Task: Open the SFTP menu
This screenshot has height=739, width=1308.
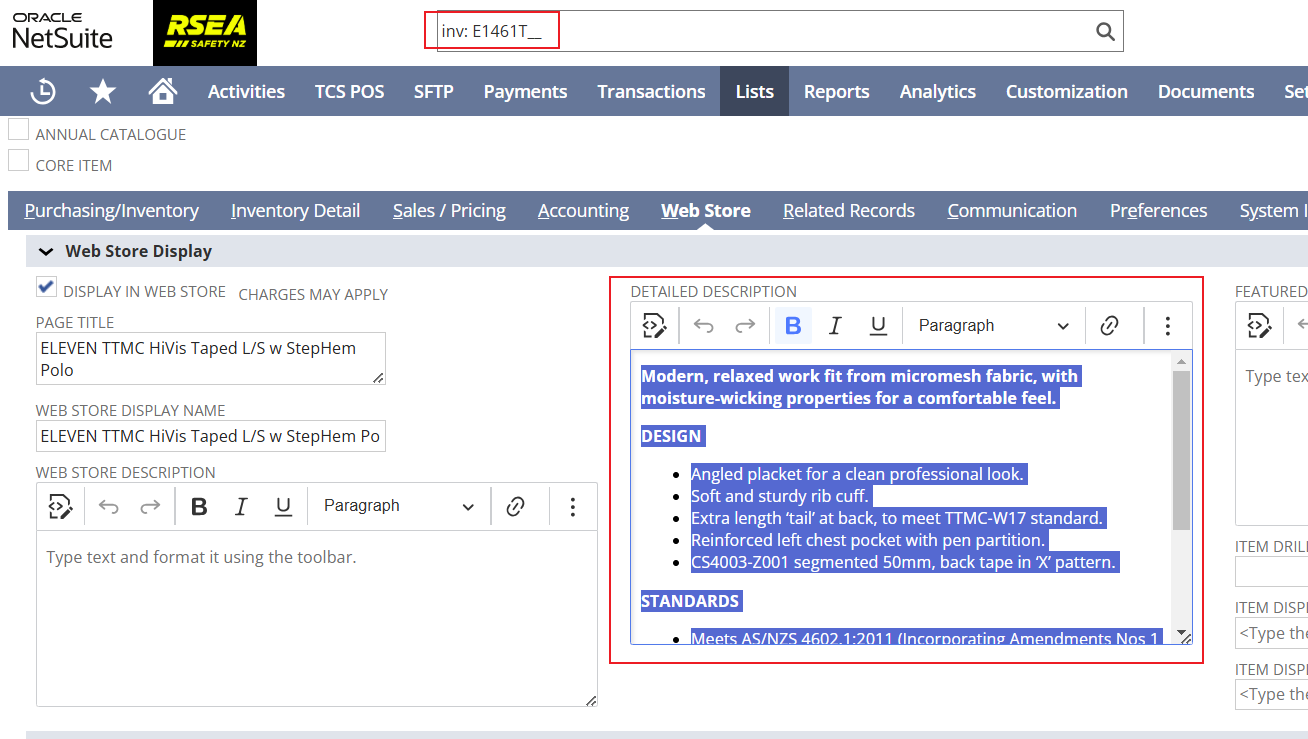Action: (x=434, y=91)
